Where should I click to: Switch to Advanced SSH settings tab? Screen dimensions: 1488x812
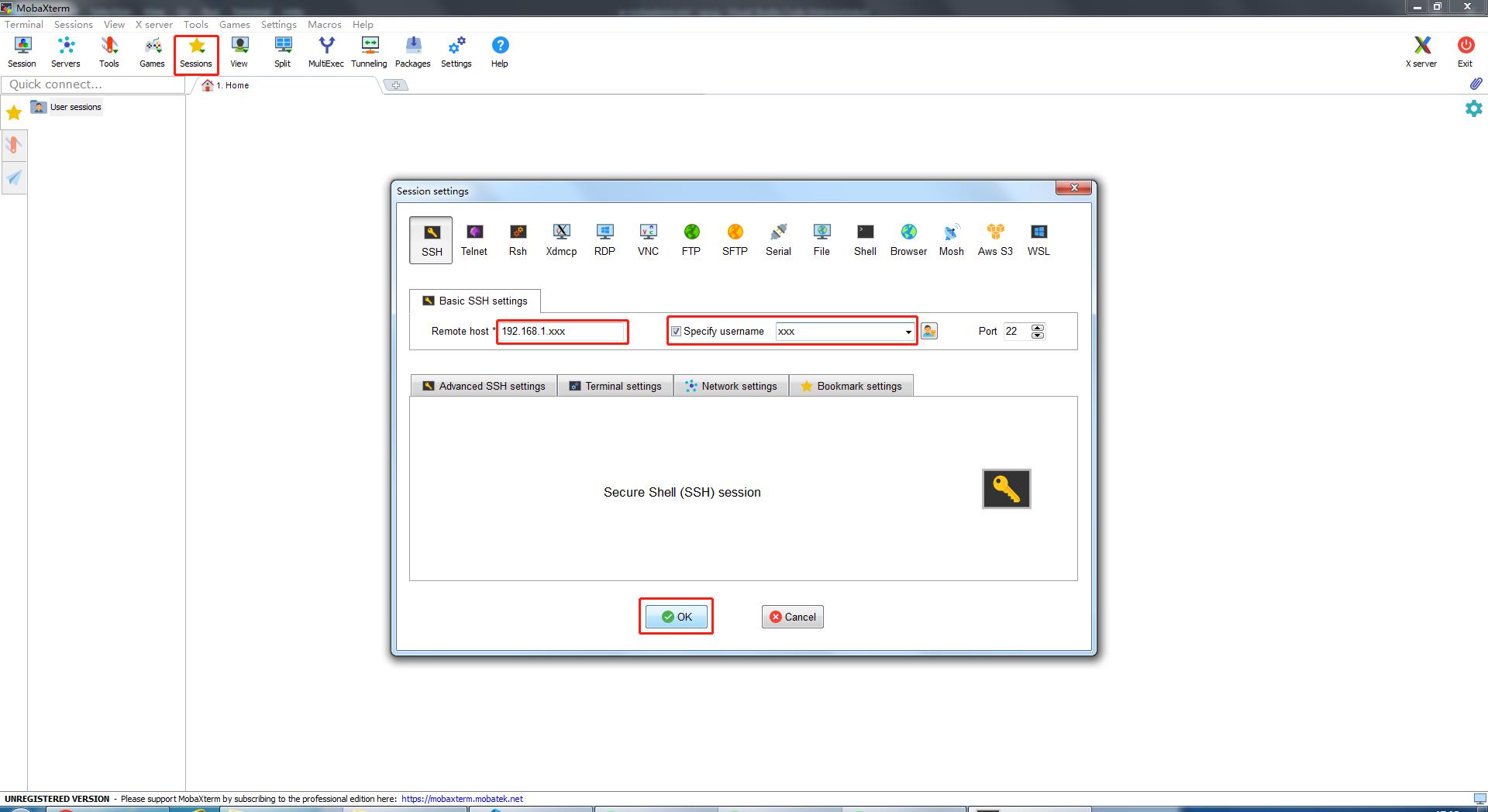click(484, 386)
